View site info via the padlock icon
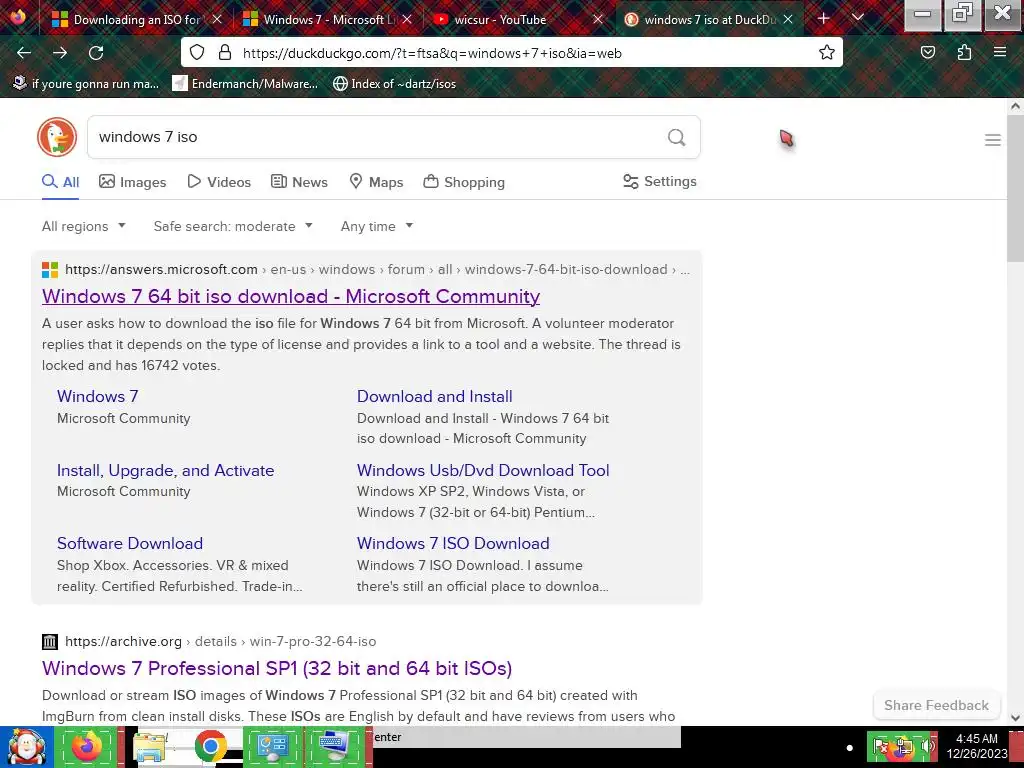The width and height of the screenshot is (1024, 768). click(x=225, y=53)
